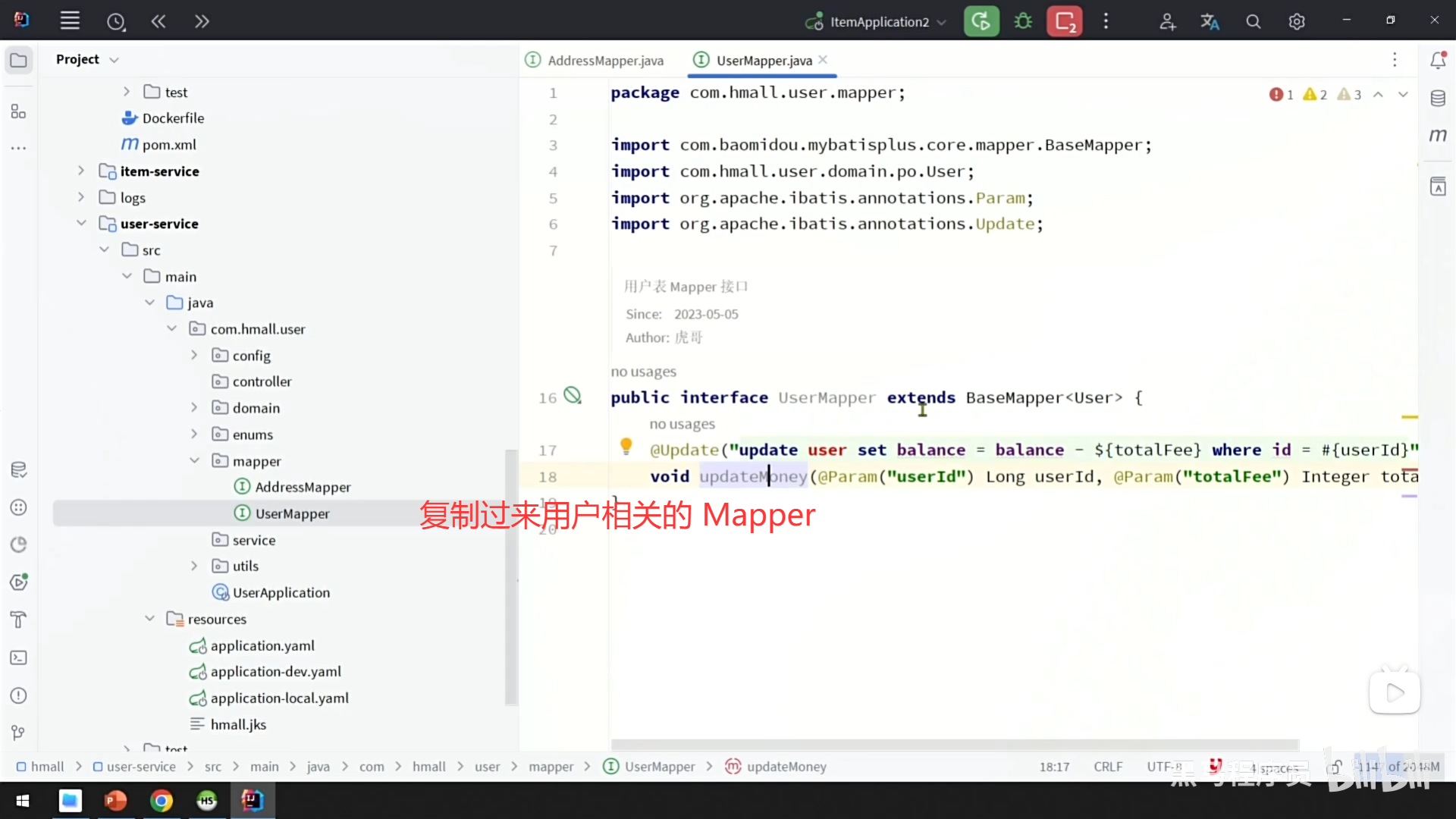The height and width of the screenshot is (819, 1456).
Task: Collapse the mapper package node
Action: 194,461
